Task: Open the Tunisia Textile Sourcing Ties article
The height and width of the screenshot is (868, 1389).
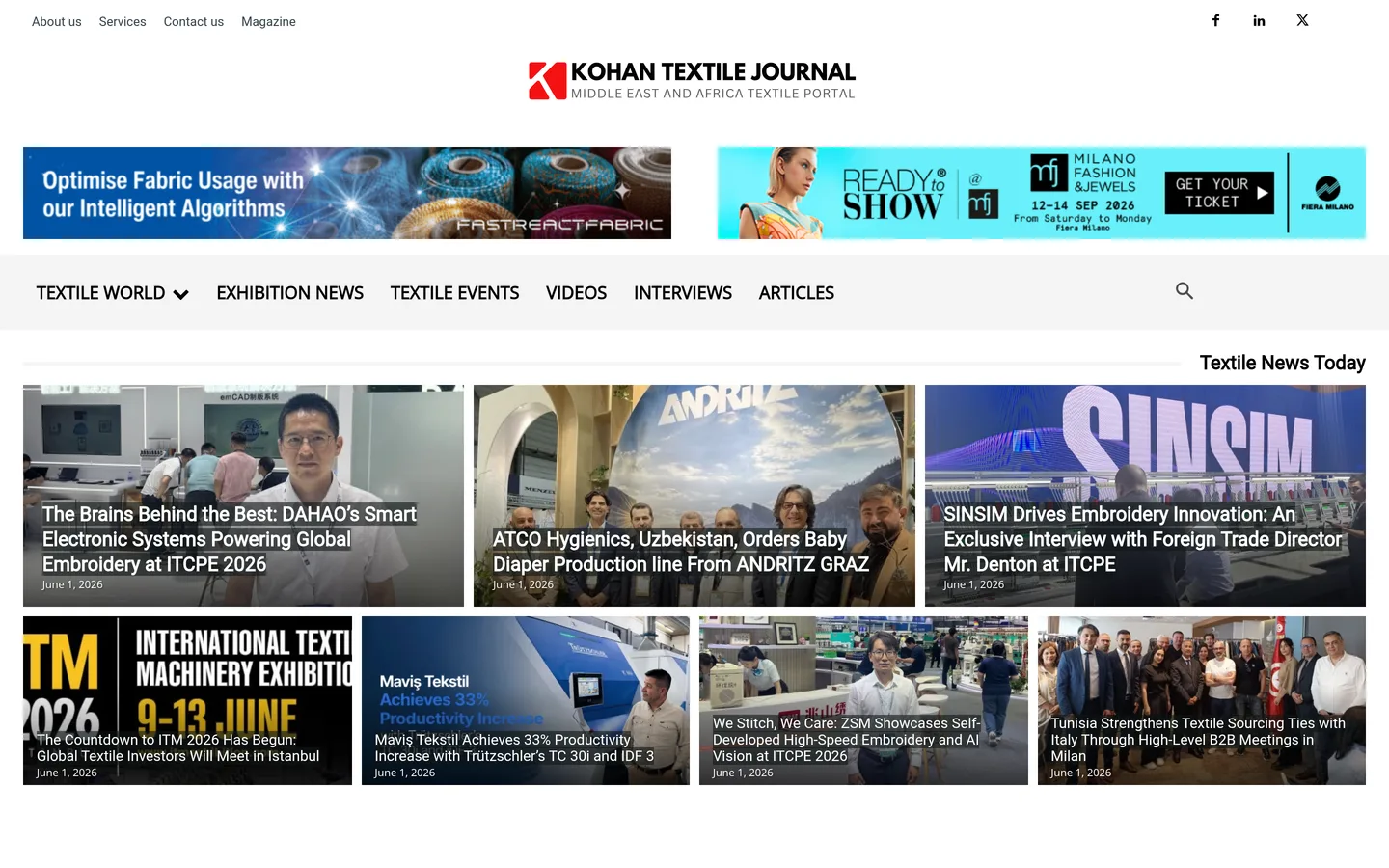Action: [x=1198, y=740]
